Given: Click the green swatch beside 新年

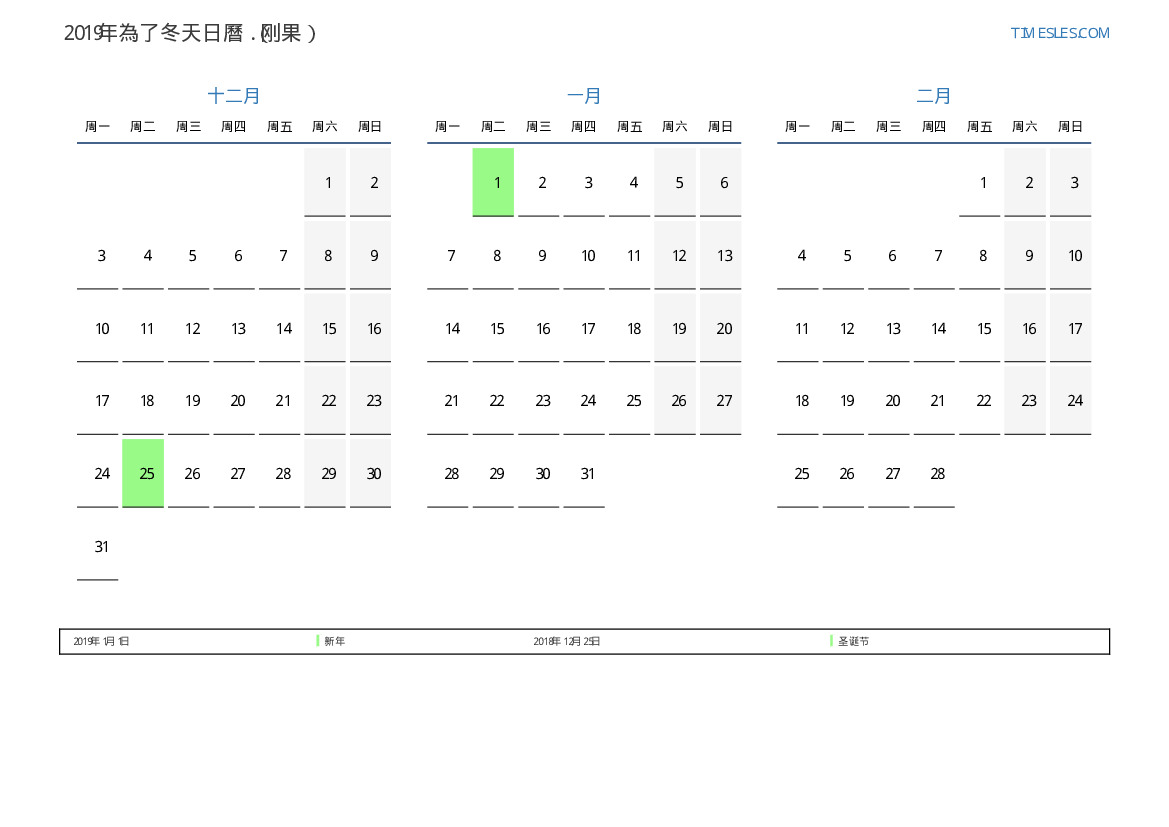Looking at the screenshot, I should [x=318, y=641].
